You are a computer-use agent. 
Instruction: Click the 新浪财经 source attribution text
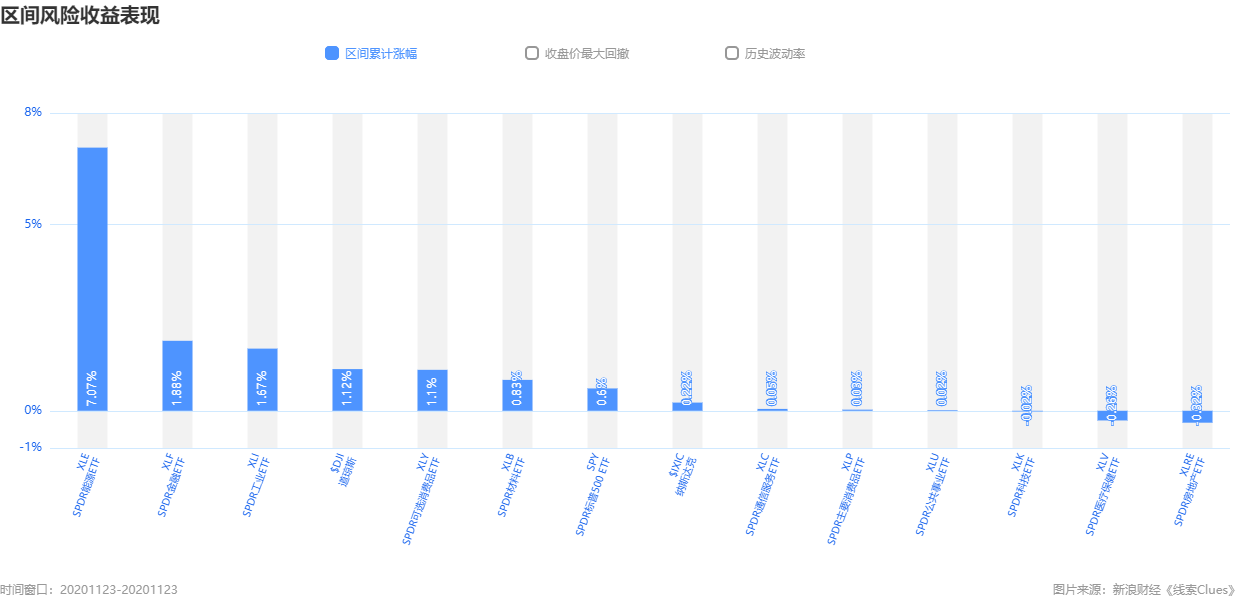pyautogui.click(x=1136, y=590)
